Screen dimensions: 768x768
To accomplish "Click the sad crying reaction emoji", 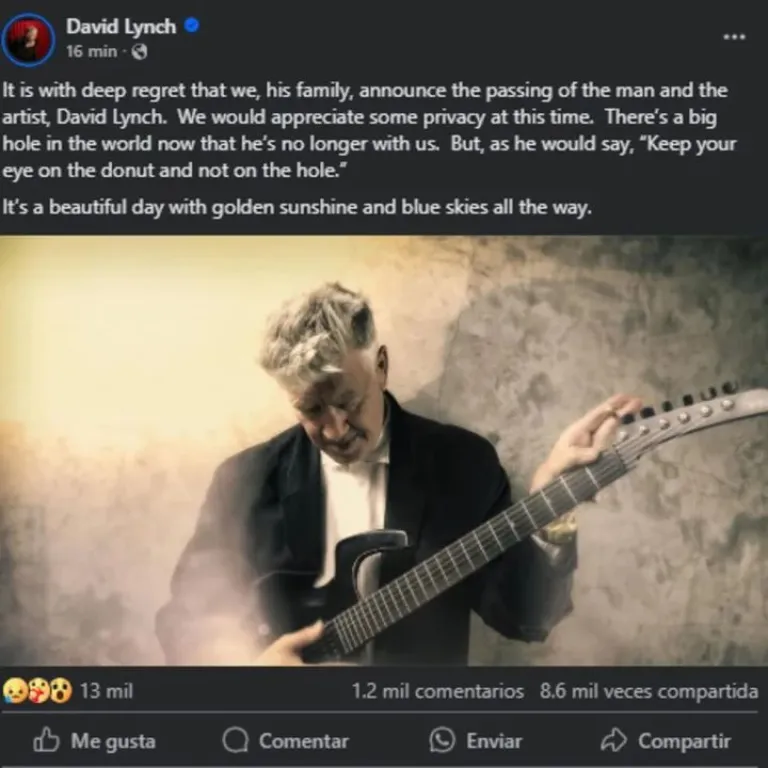I will [14, 691].
